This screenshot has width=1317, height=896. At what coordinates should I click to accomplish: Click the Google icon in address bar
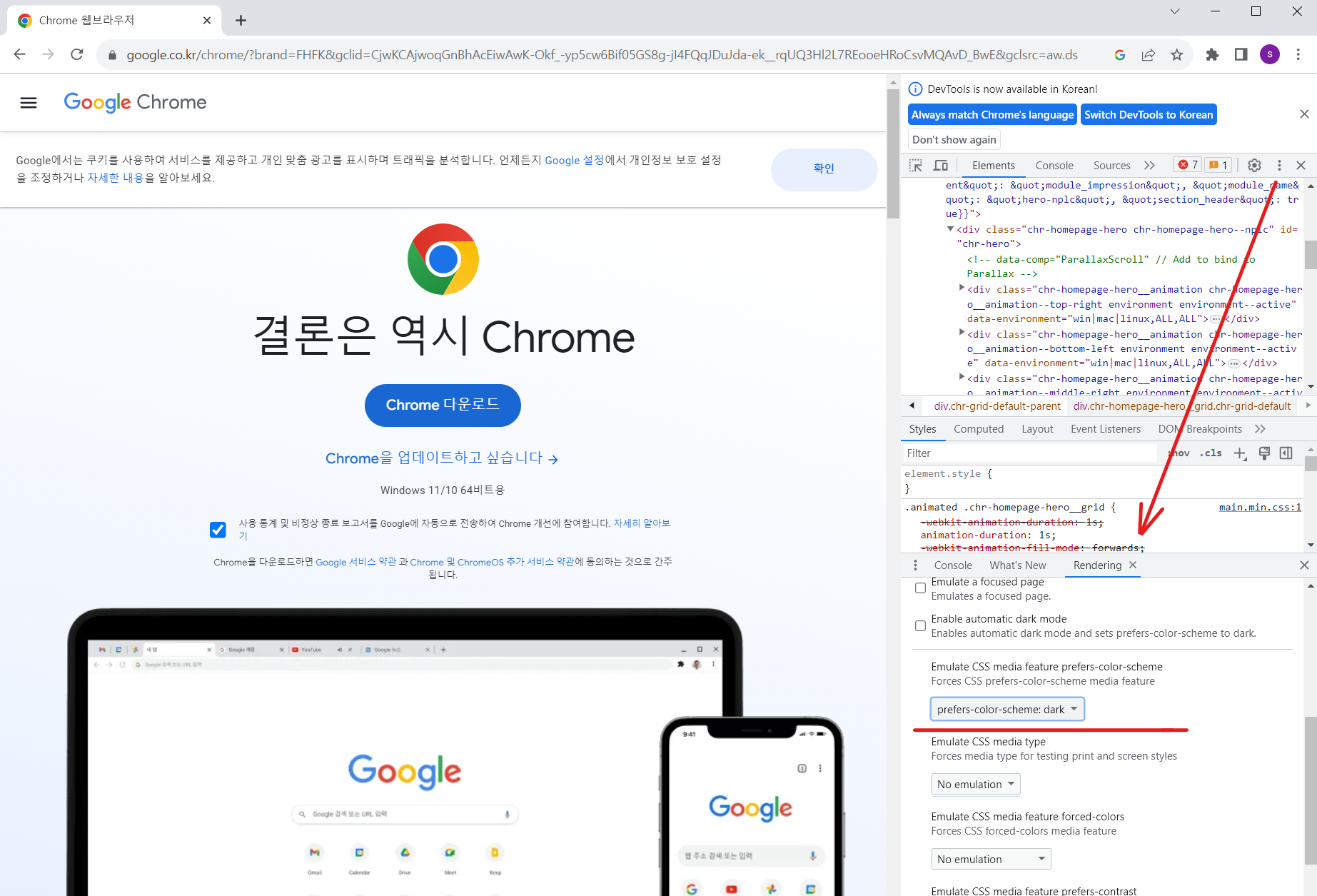[1119, 54]
